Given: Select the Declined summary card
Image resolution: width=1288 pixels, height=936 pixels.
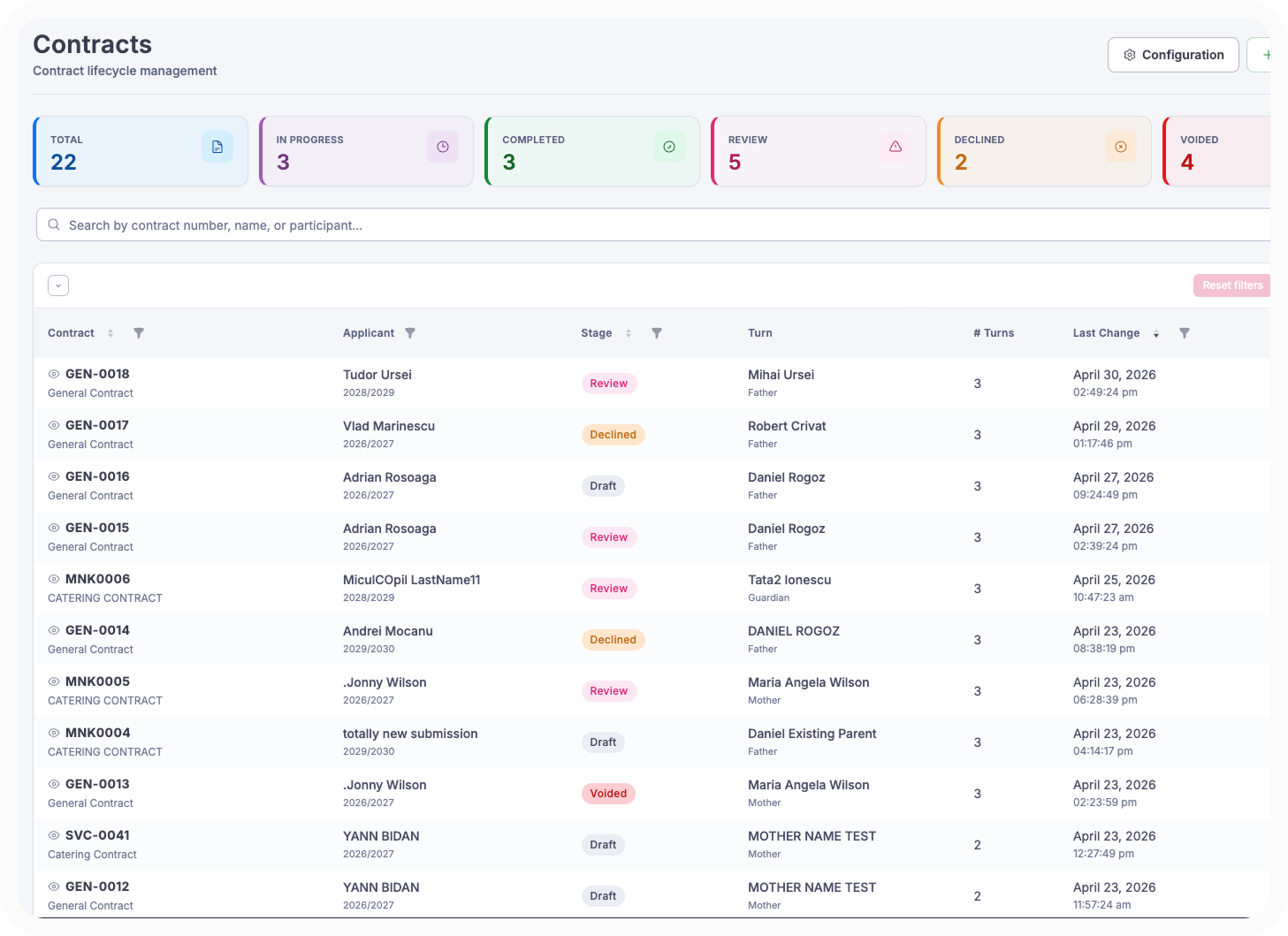Looking at the screenshot, I should pos(1044,151).
